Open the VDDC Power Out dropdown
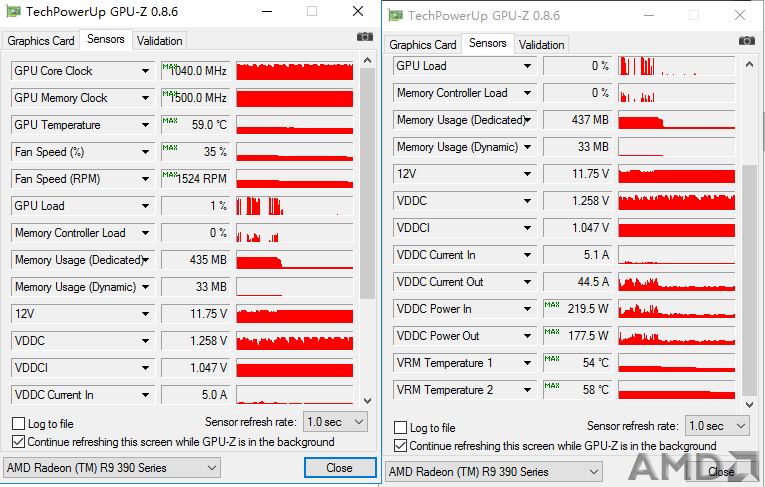Viewport: 765px width, 487px height. click(x=527, y=336)
